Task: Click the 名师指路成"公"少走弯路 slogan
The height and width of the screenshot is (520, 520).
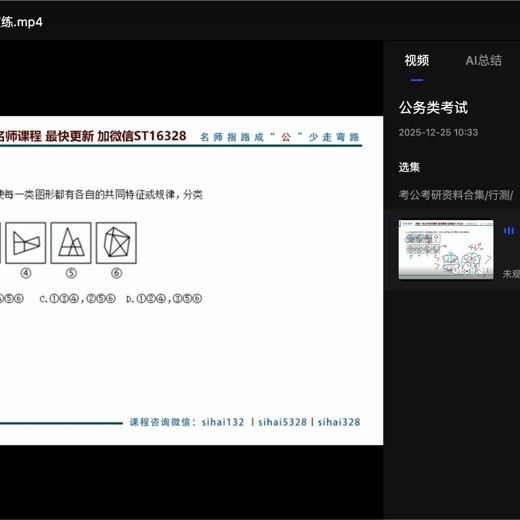Action: (280, 137)
